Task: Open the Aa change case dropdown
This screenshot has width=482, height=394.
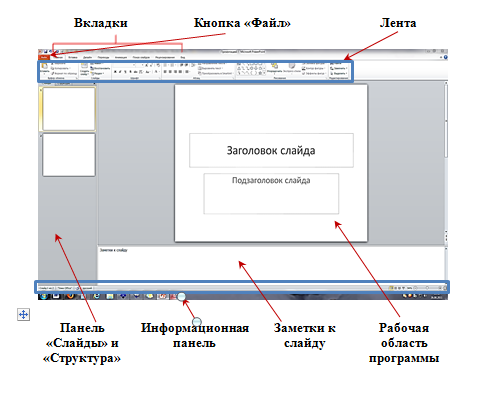Action: (x=147, y=72)
